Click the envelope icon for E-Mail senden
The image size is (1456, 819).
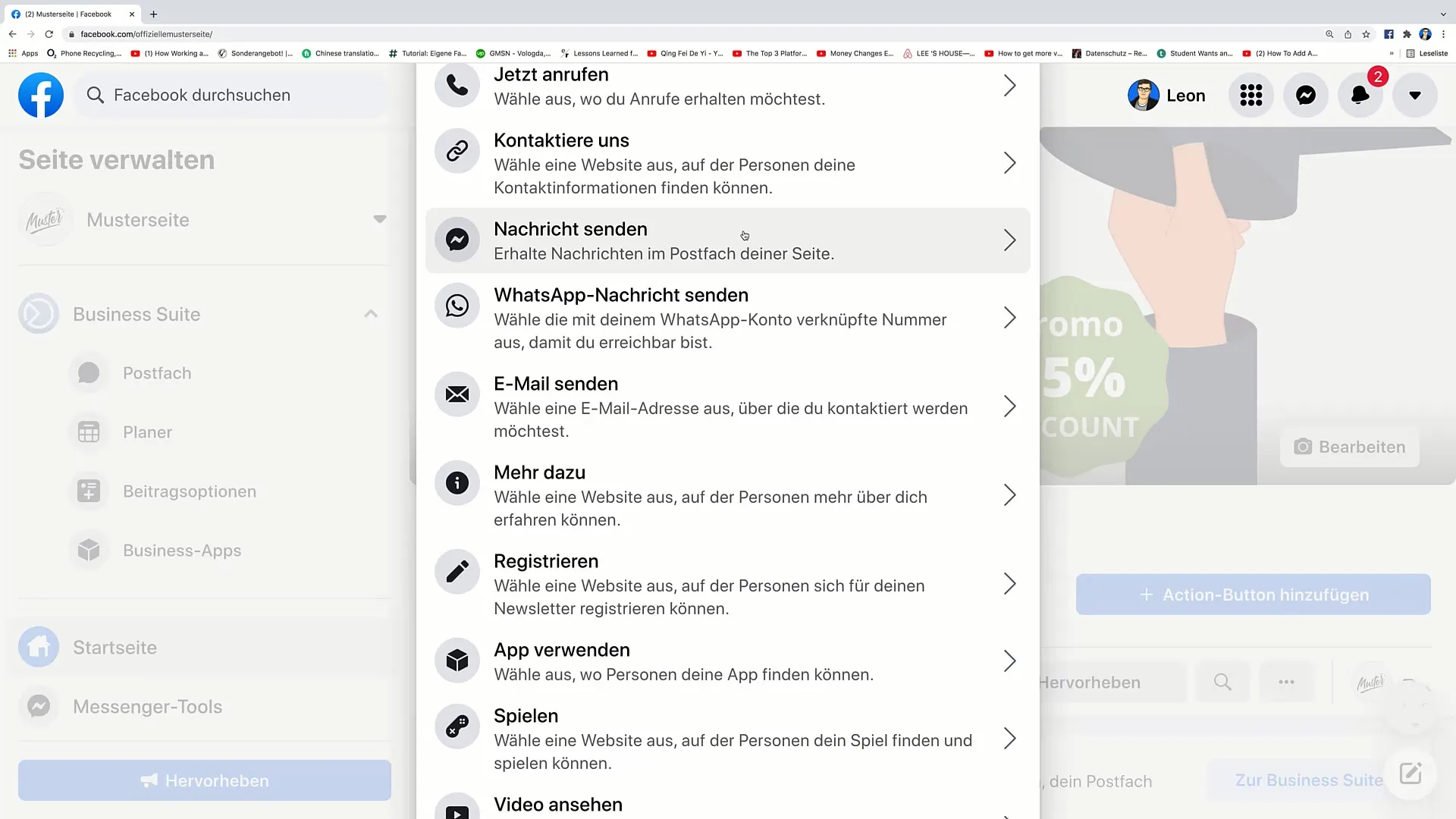click(457, 394)
